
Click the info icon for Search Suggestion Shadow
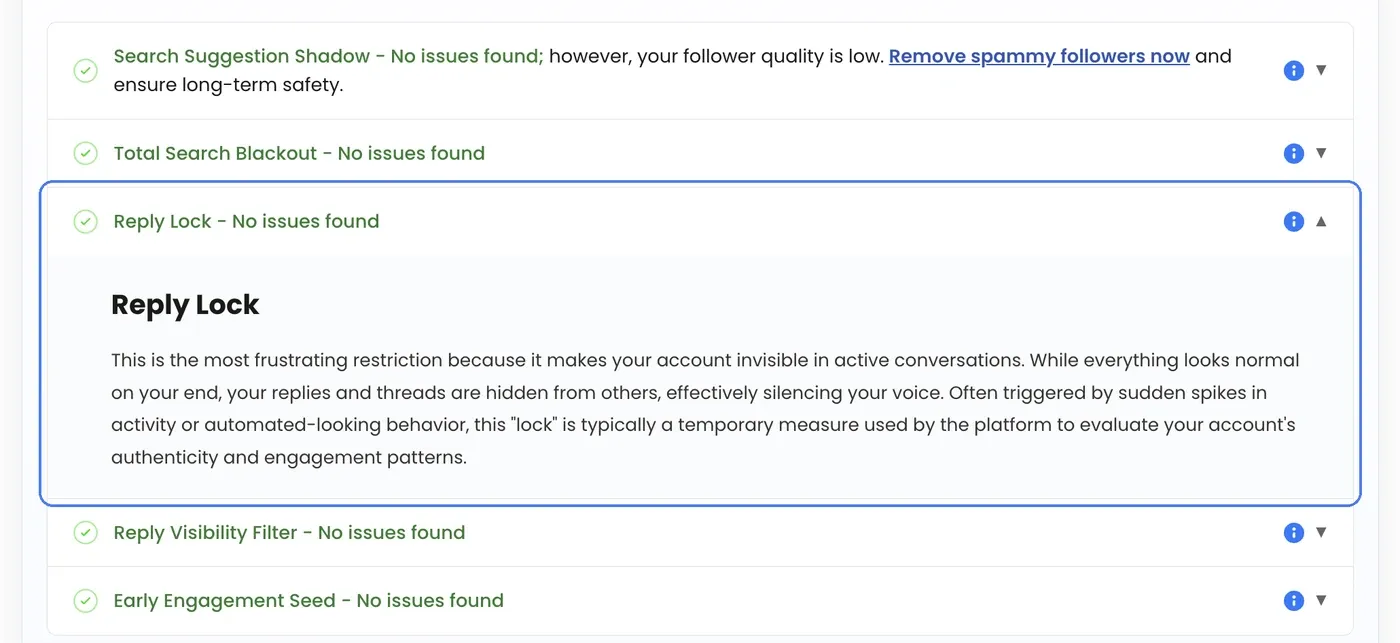pyautogui.click(x=1293, y=71)
